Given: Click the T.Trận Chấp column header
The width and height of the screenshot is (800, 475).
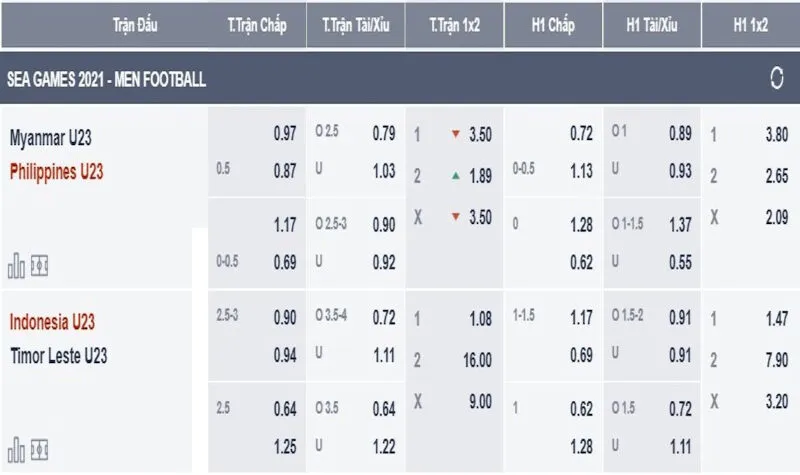Looking at the screenshot, I should click(257, 25).
